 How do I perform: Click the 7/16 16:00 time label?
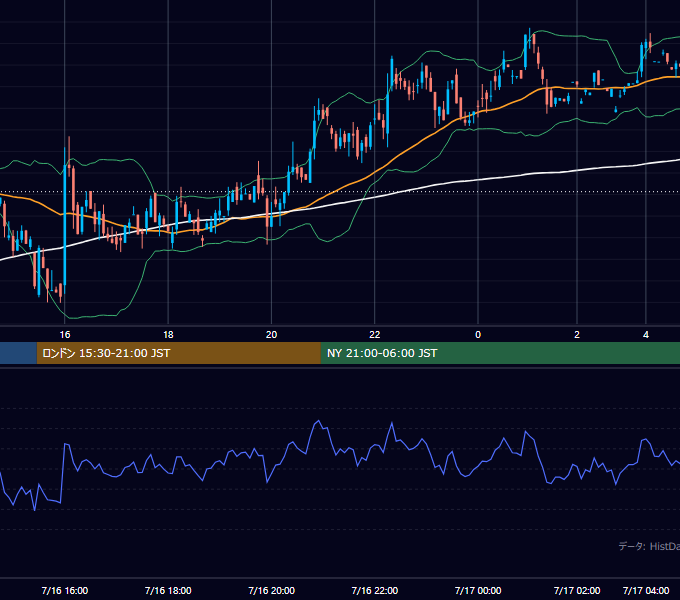[x=65, y=590]
